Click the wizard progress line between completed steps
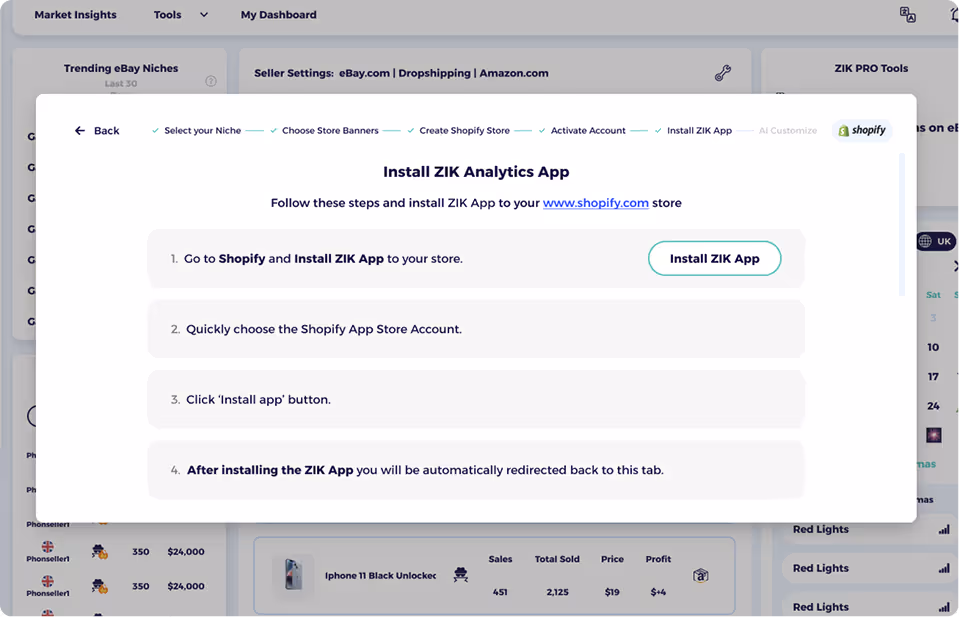959x617 pixels. [255, 130]
